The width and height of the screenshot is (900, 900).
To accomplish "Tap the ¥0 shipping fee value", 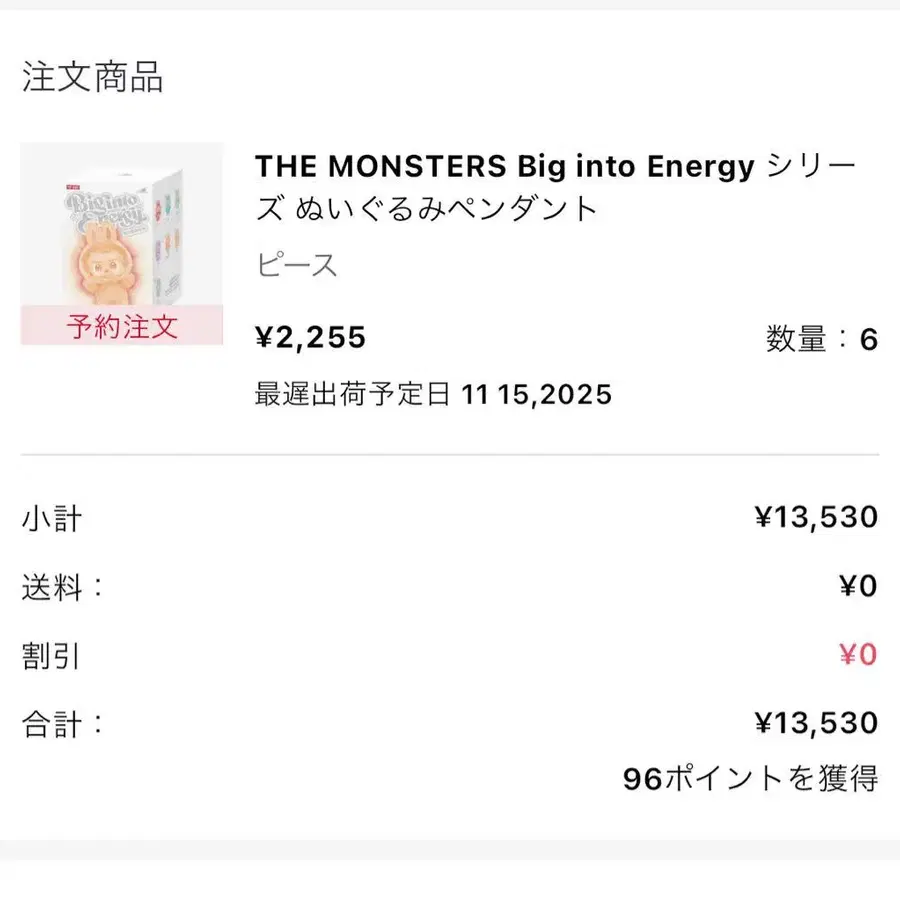I will [x=858, y=586].
